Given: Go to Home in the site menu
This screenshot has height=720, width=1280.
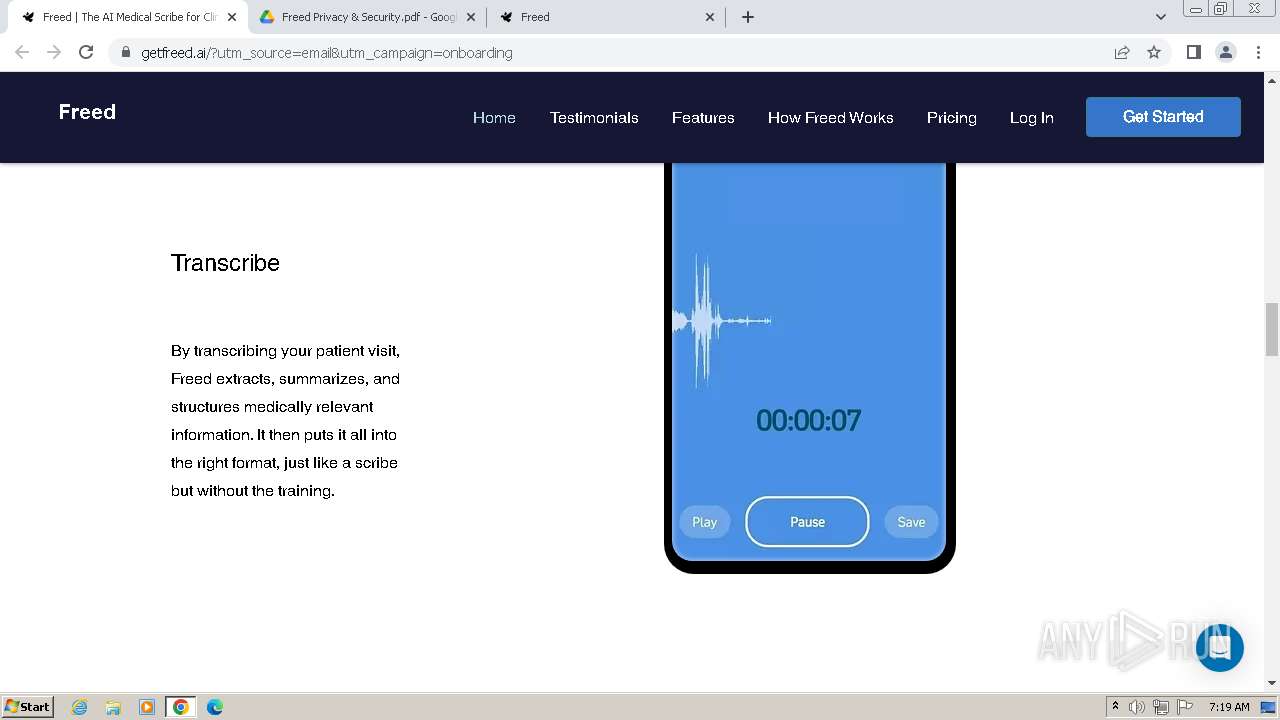Looking at the screenshot, I should tap(494, 117).
